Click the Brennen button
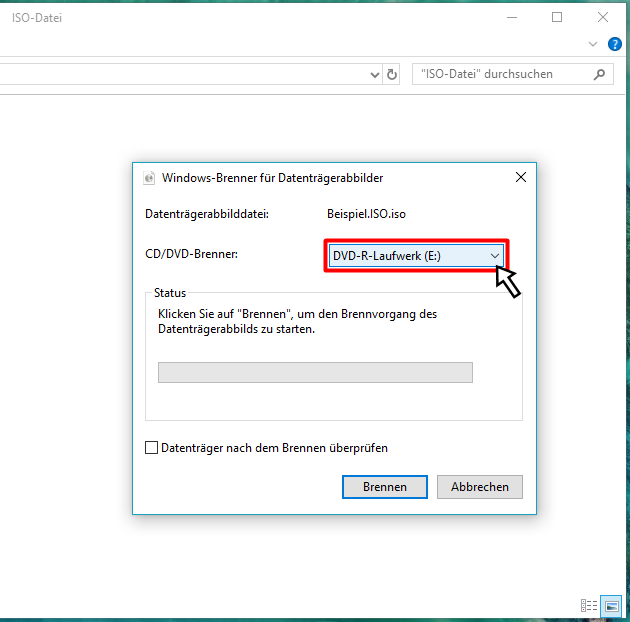Image resolution: width=630 pixels, height=622 pixels. click(385, 487)
